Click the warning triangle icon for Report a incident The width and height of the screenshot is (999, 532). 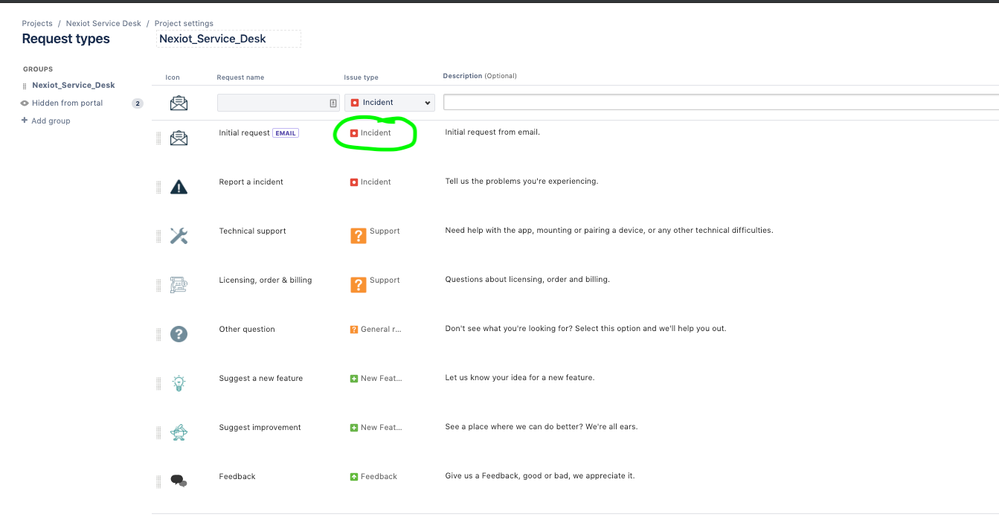(x=178, y=187)
